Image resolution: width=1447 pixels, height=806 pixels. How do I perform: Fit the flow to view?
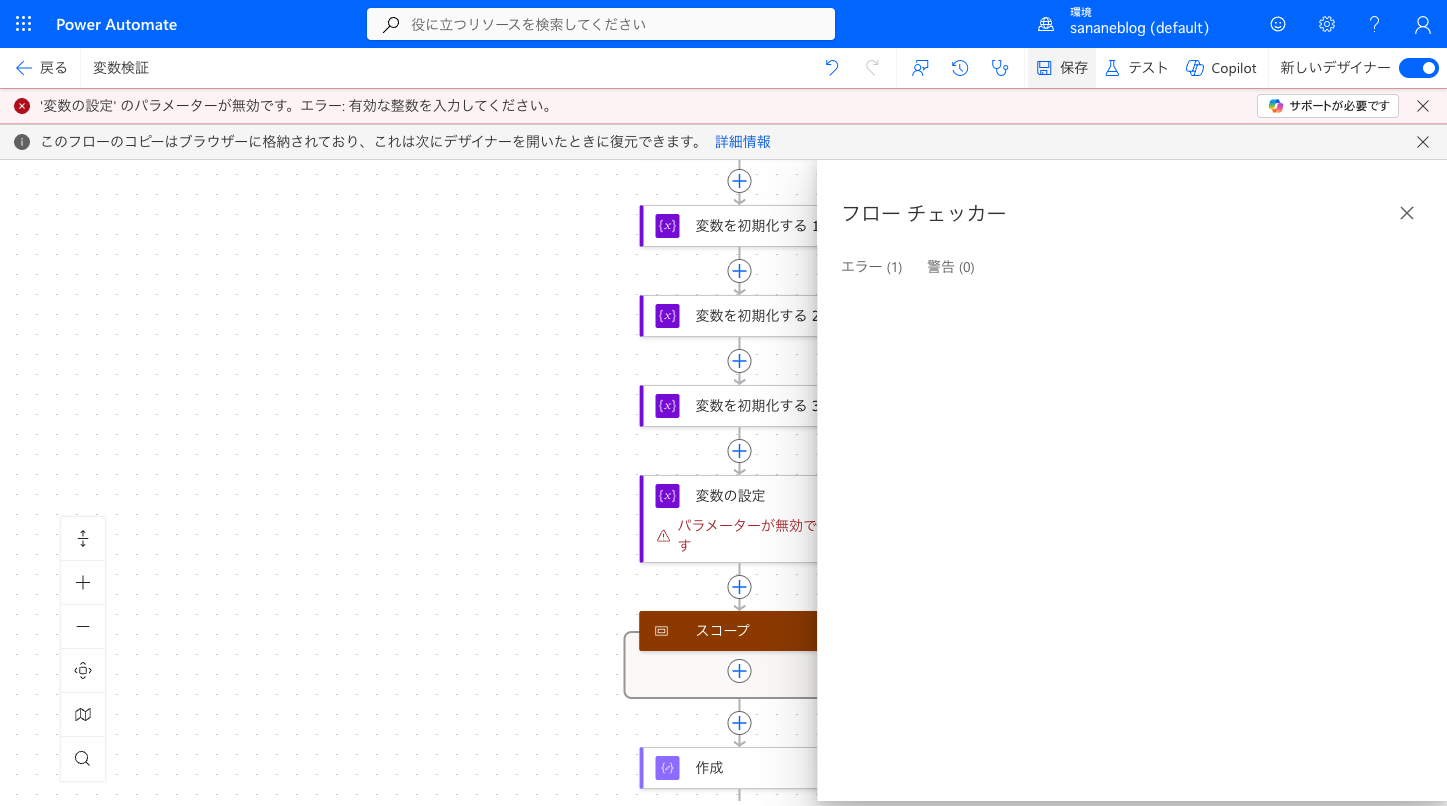click(x=83, y=671)
